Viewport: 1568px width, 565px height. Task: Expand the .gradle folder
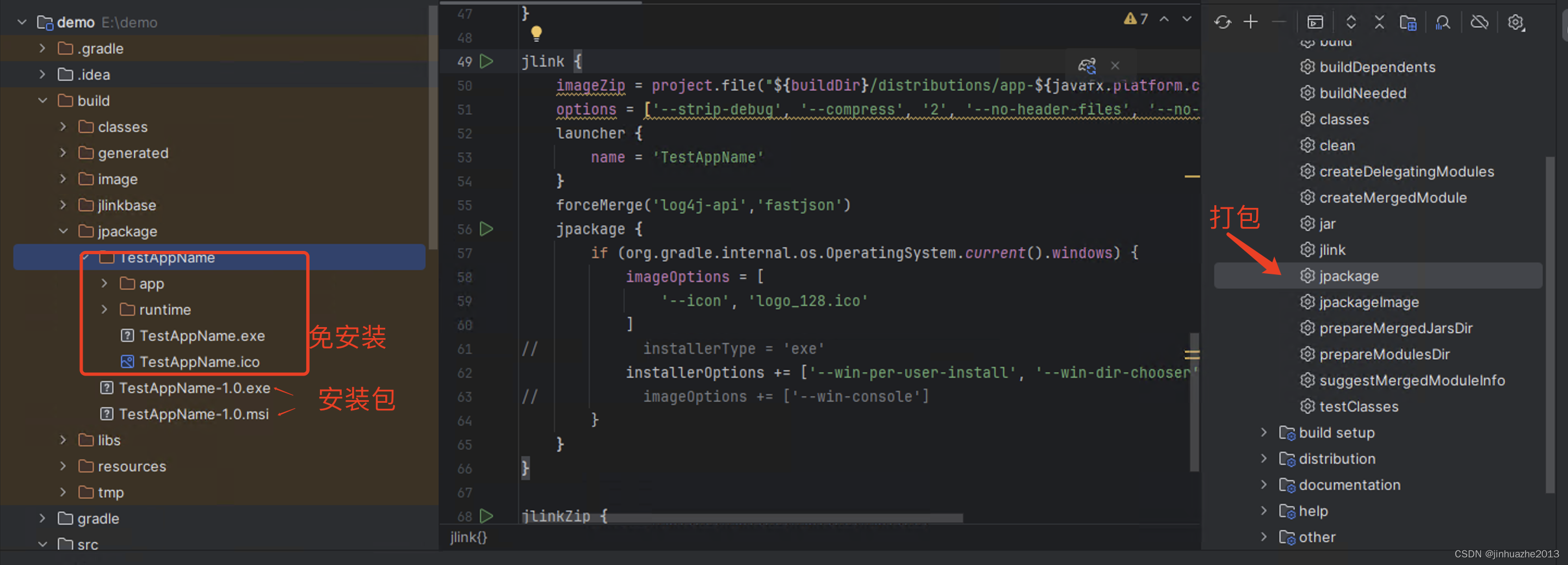42,48
